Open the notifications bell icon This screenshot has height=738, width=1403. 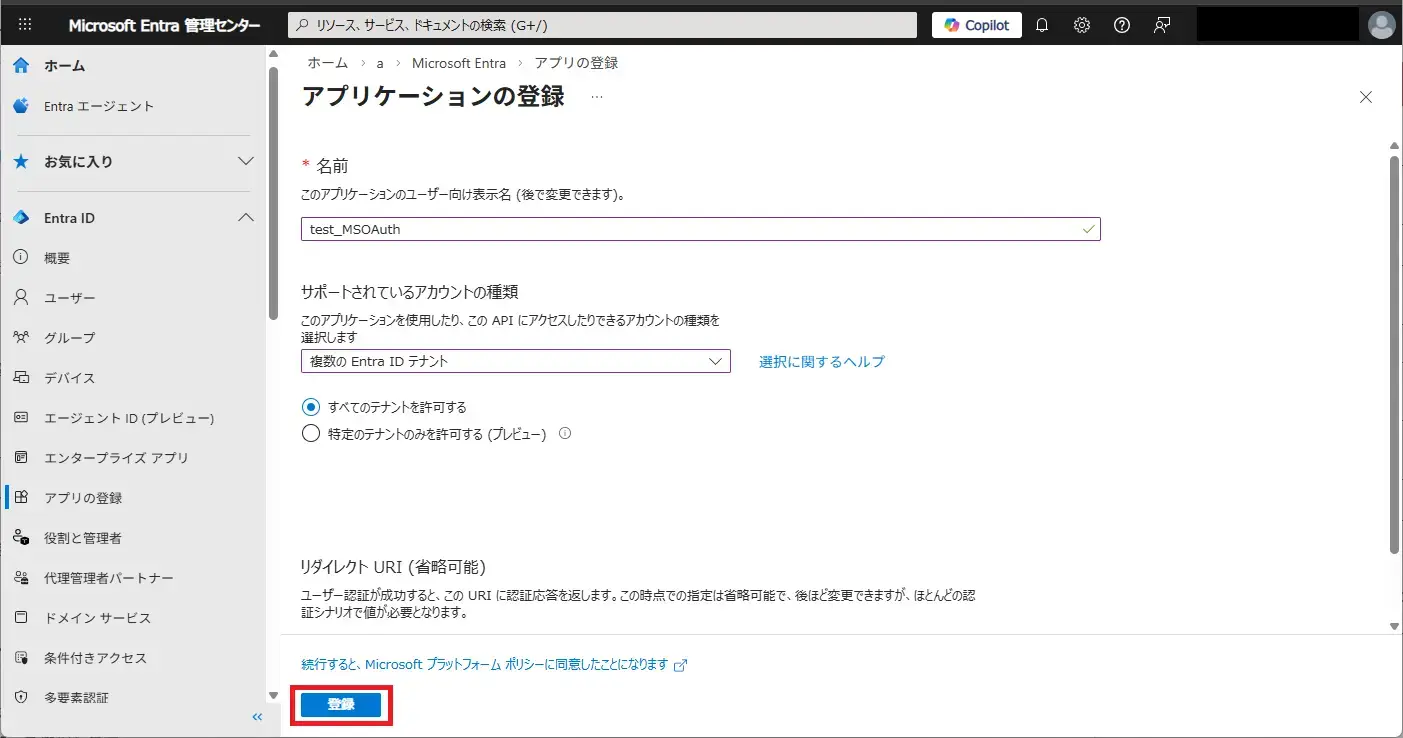point(1042,25)
